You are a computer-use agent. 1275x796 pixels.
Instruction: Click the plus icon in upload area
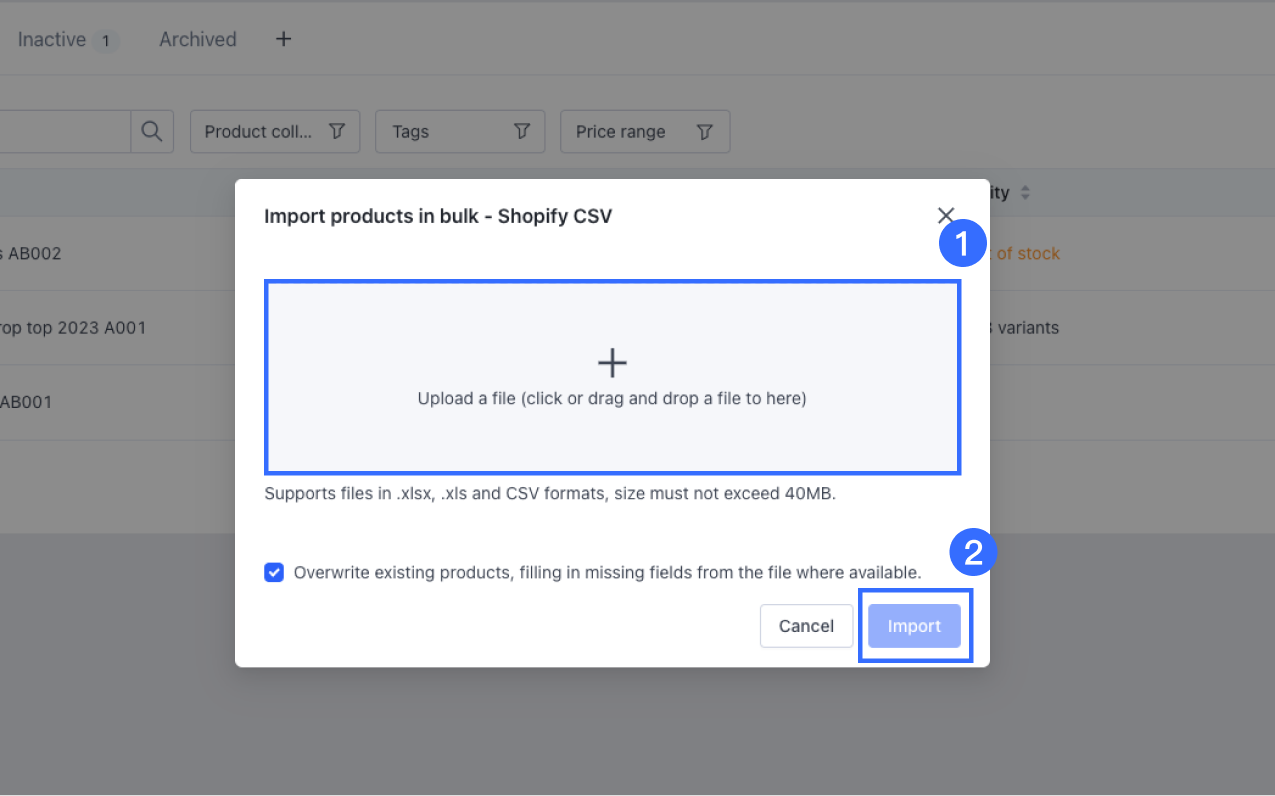point(612,363)
